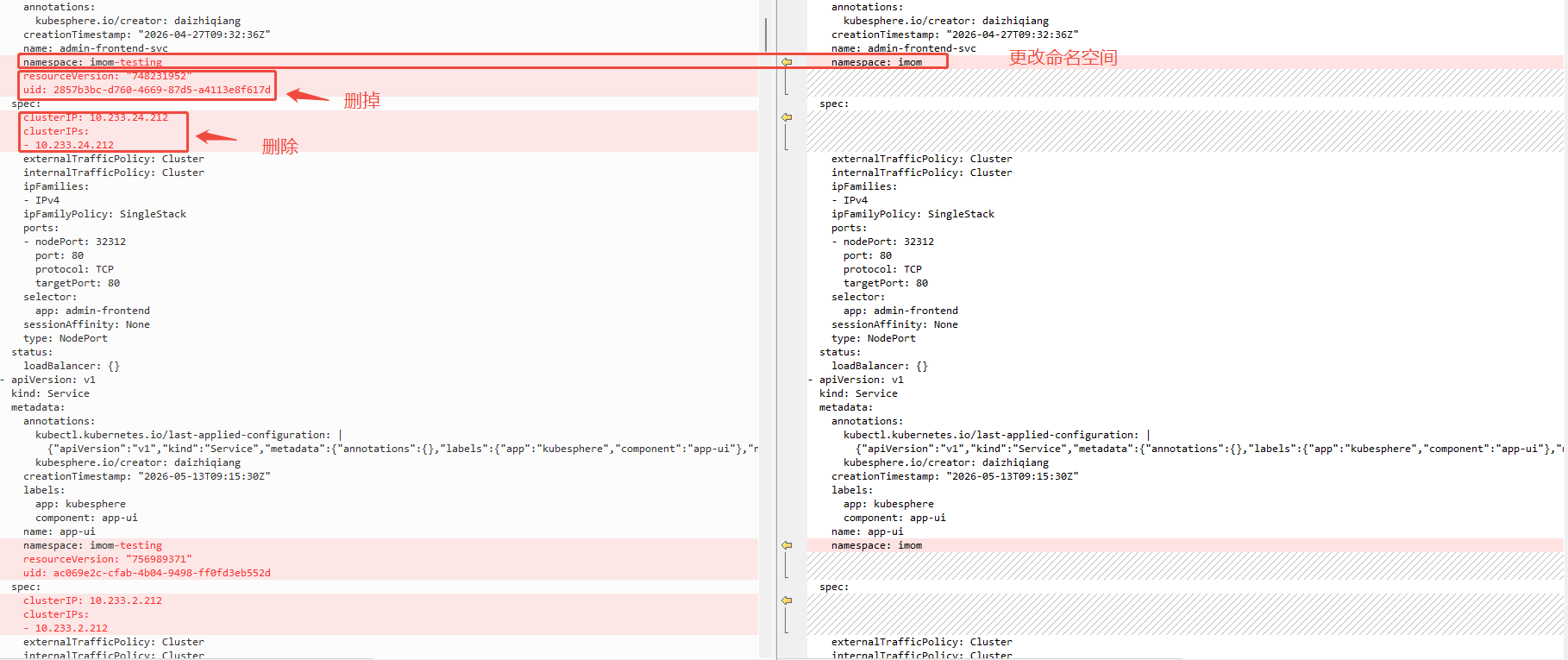Click 'type: NodePort' in the right pane
The height and width of the screenshot is (660, 1568).
pos(874,338)
